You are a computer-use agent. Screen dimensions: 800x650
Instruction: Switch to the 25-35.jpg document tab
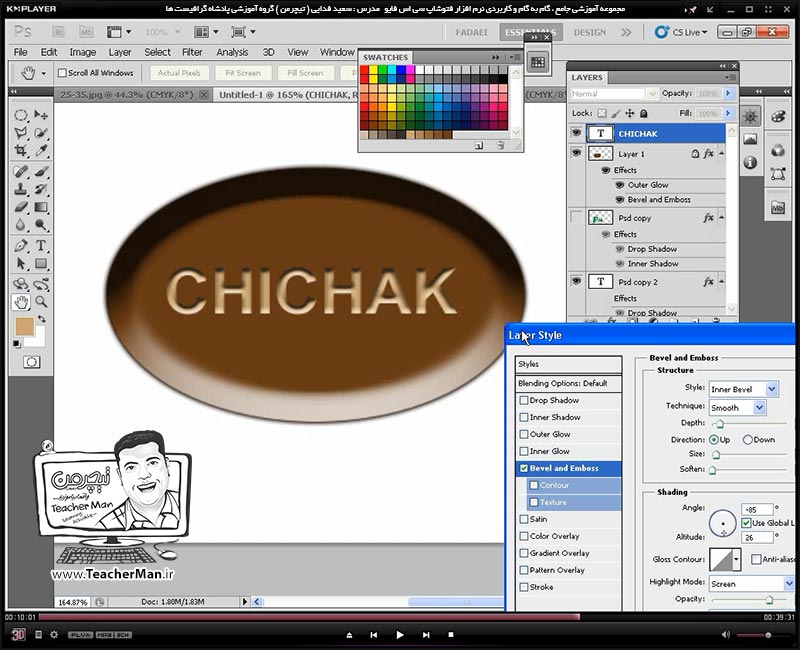pos(127,95)
